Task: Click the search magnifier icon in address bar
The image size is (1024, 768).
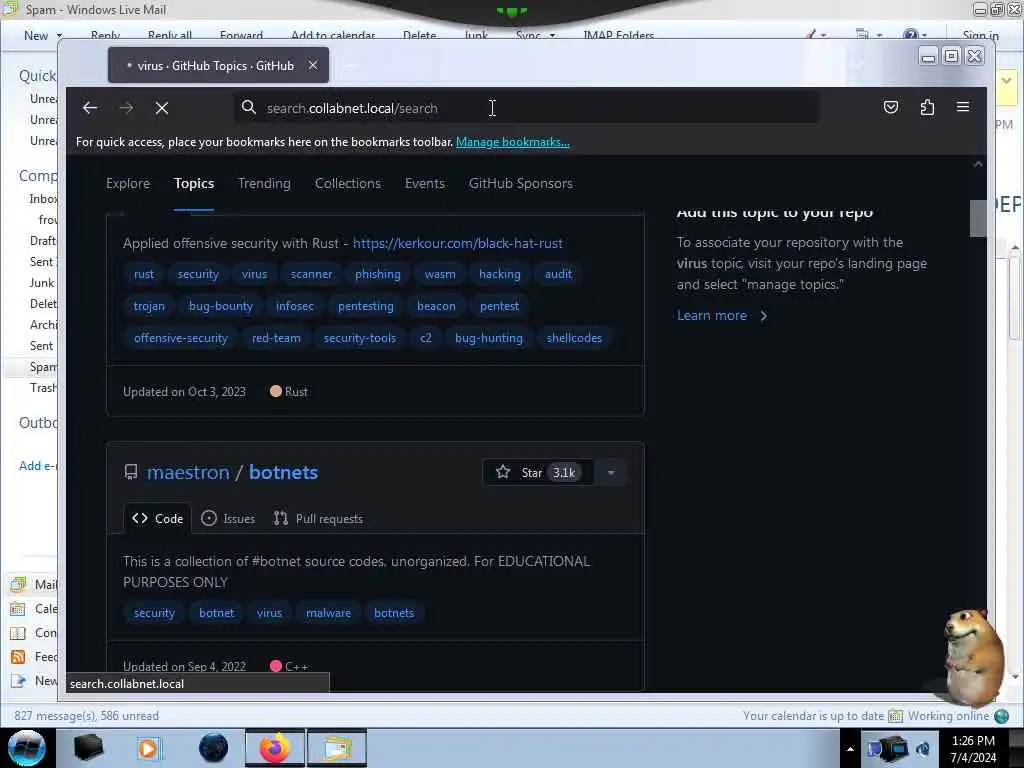Action: tap(248, 107)
